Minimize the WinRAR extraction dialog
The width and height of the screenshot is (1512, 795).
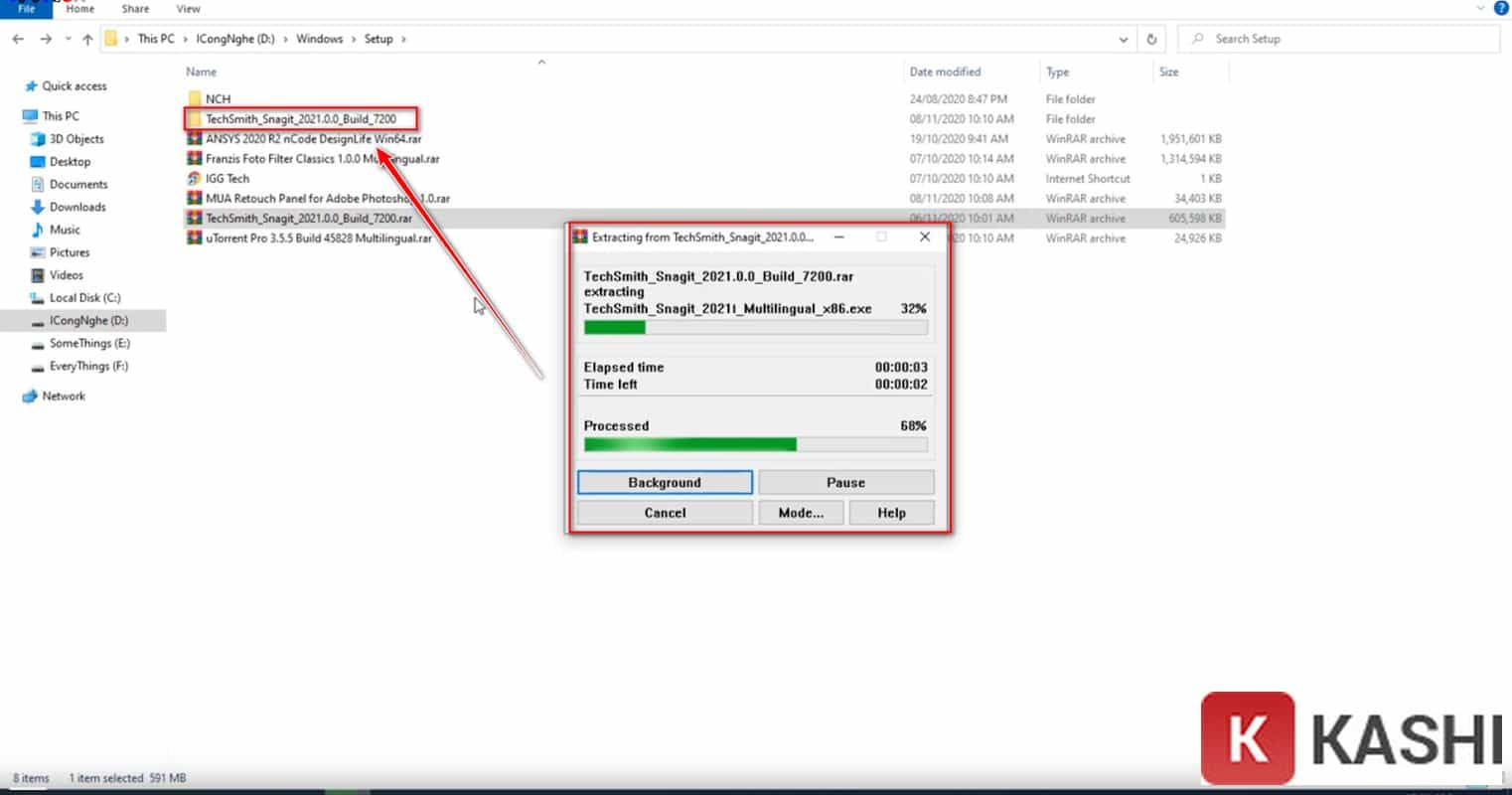click(x=839, y=238)
